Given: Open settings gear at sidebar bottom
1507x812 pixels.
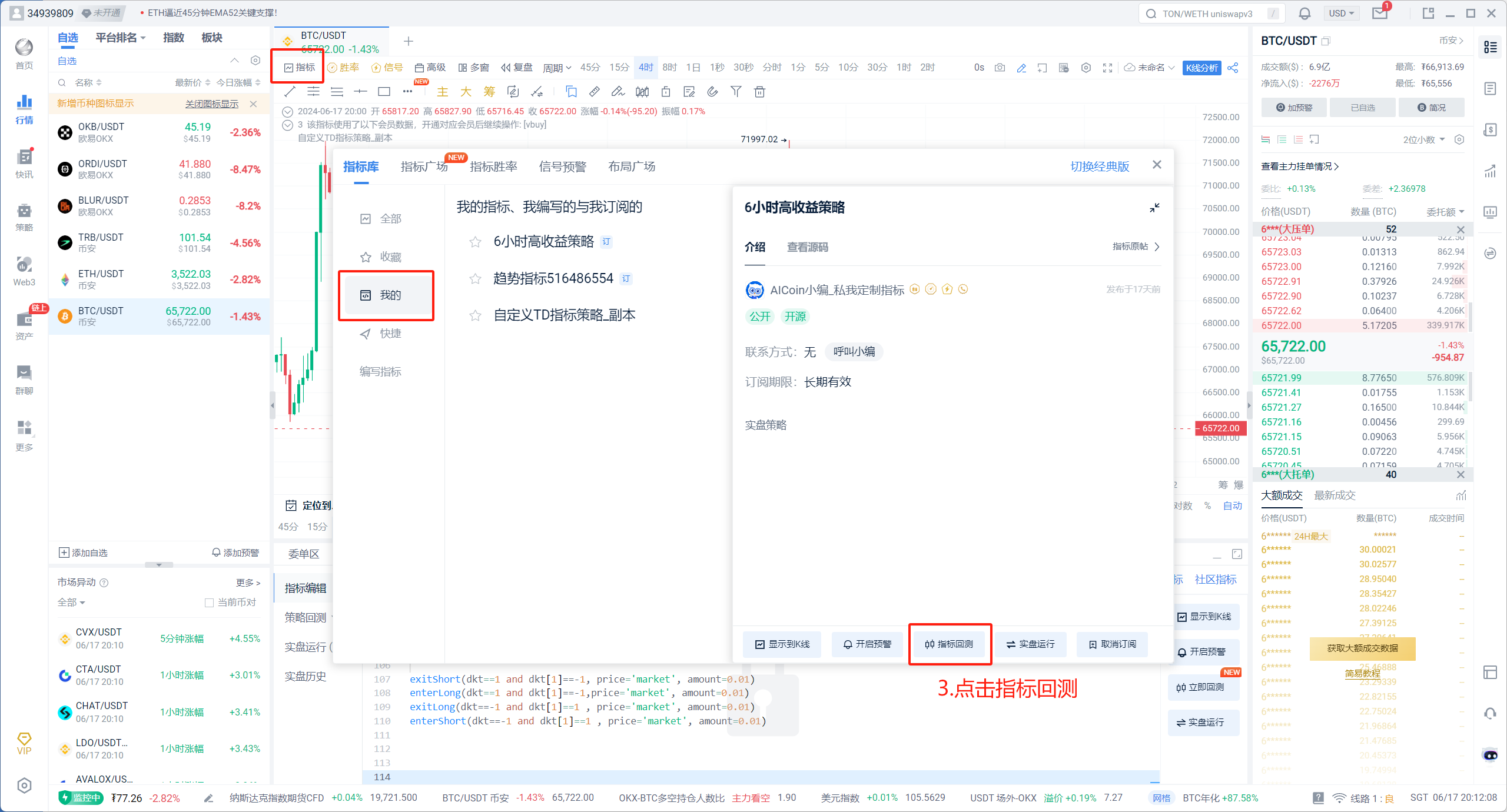Looking at the screenshot, I should [x=24, y=786].
